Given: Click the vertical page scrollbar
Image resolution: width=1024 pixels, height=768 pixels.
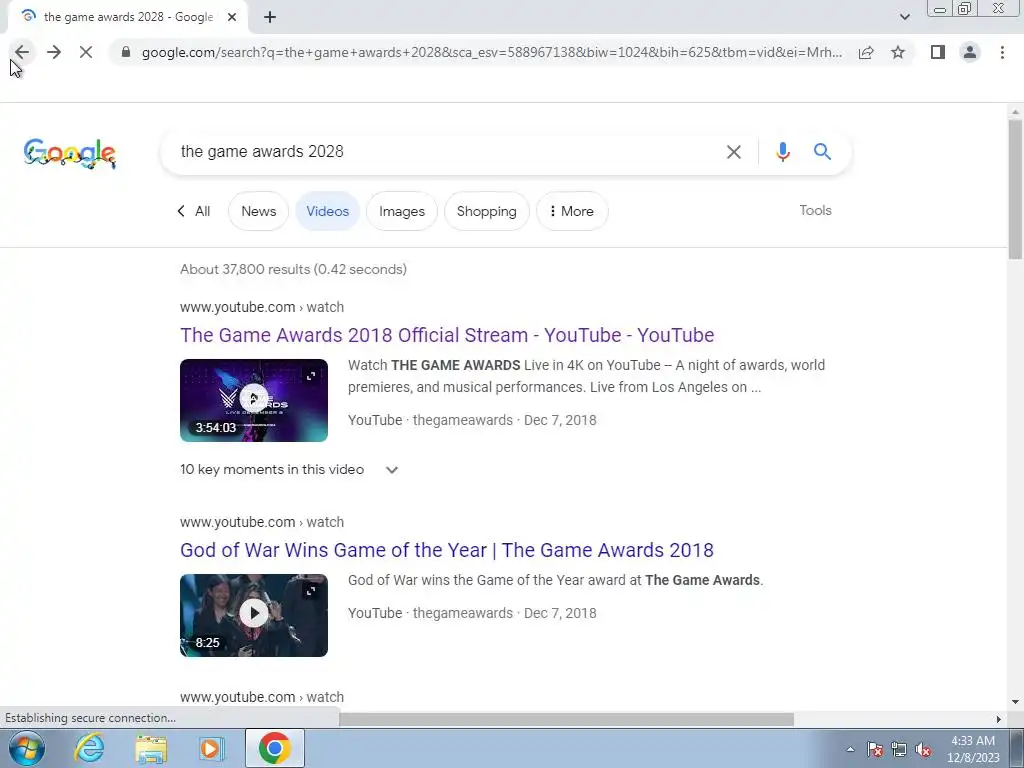Looking at the screenshot, I should click(1015, 189).
